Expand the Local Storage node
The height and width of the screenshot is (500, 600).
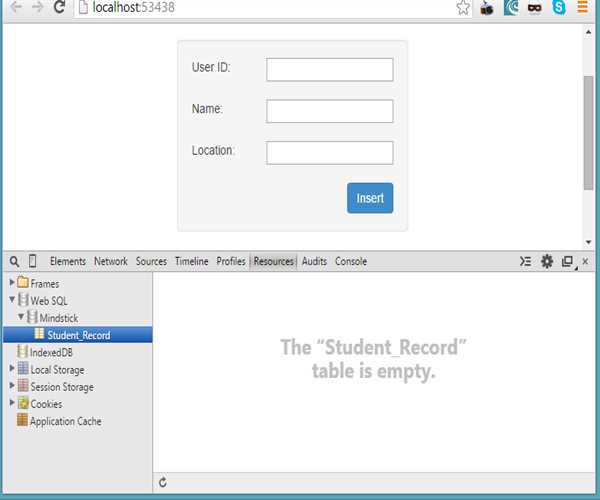pyautogui.click(x=12, y=369)
